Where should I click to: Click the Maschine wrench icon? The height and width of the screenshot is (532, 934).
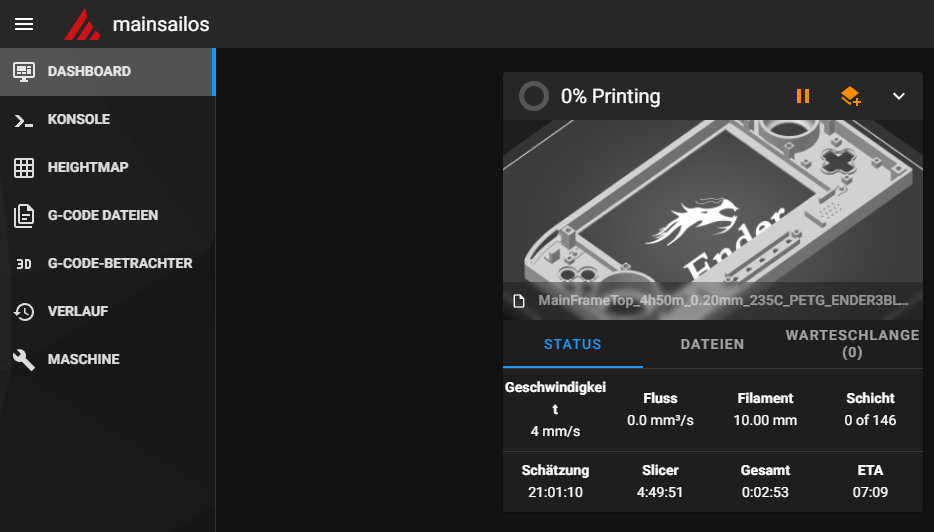click(24, 360)
